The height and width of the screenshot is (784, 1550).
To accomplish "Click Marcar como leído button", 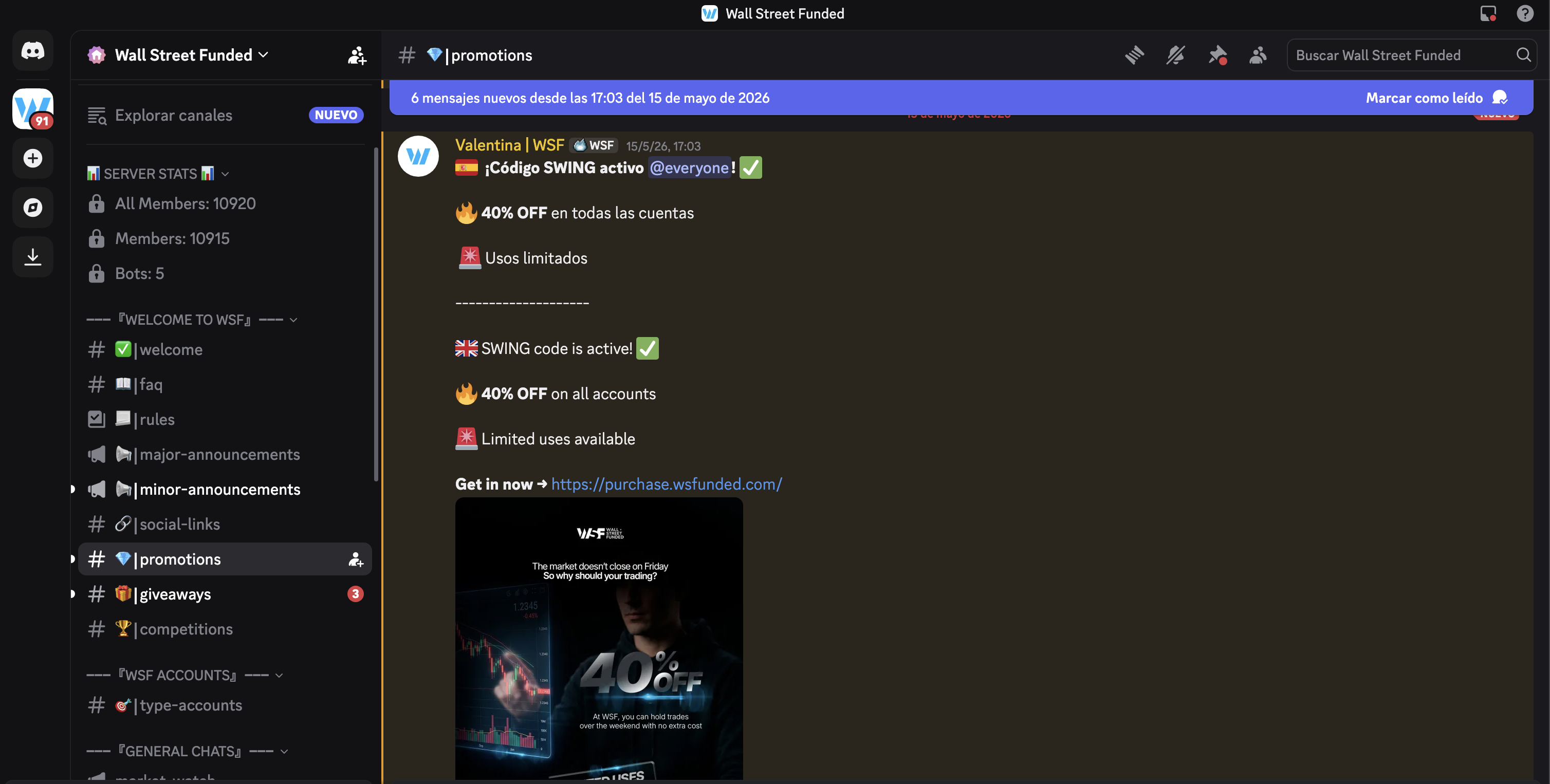I will pyautogui.click(x=1437, y=98).
